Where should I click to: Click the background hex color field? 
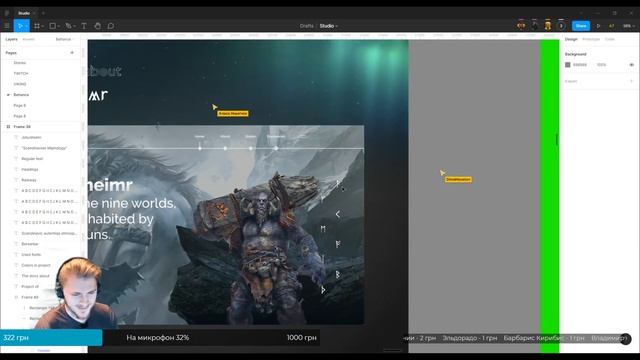(580, 65)
